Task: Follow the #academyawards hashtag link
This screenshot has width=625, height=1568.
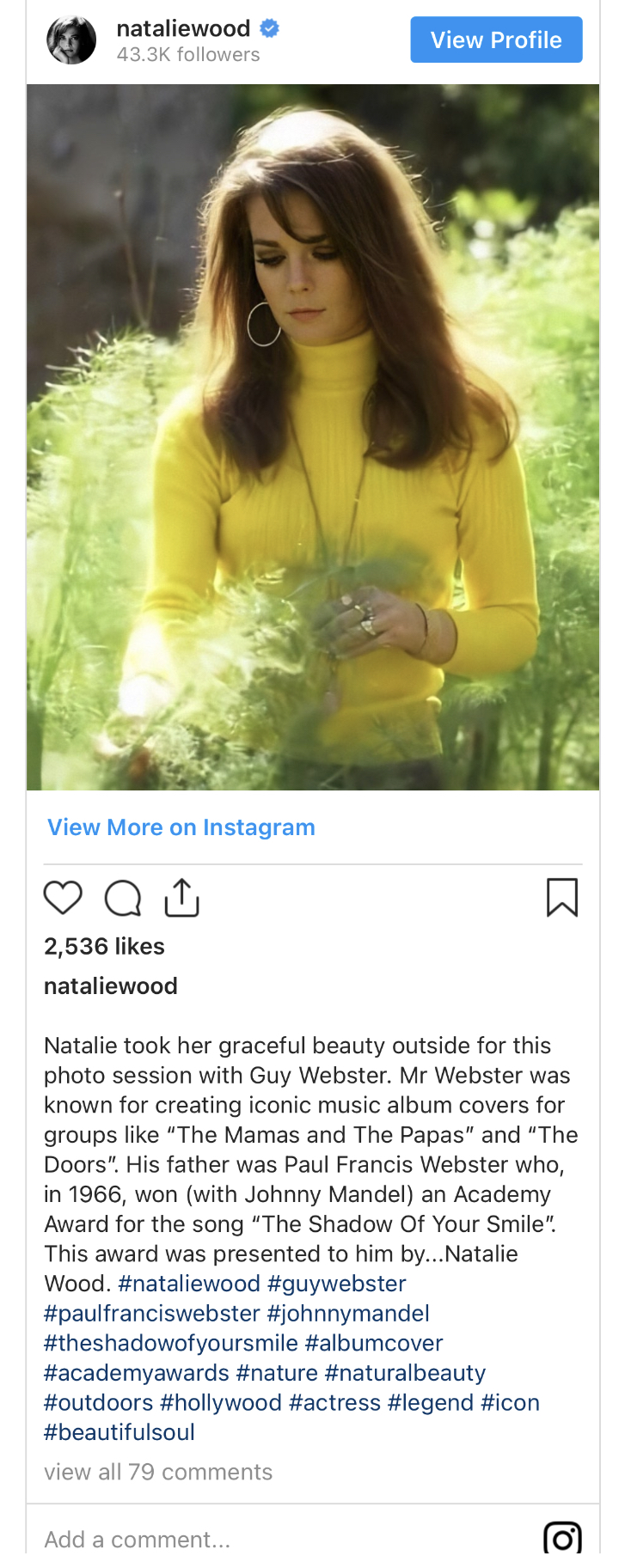Action: click(137, 1373)
